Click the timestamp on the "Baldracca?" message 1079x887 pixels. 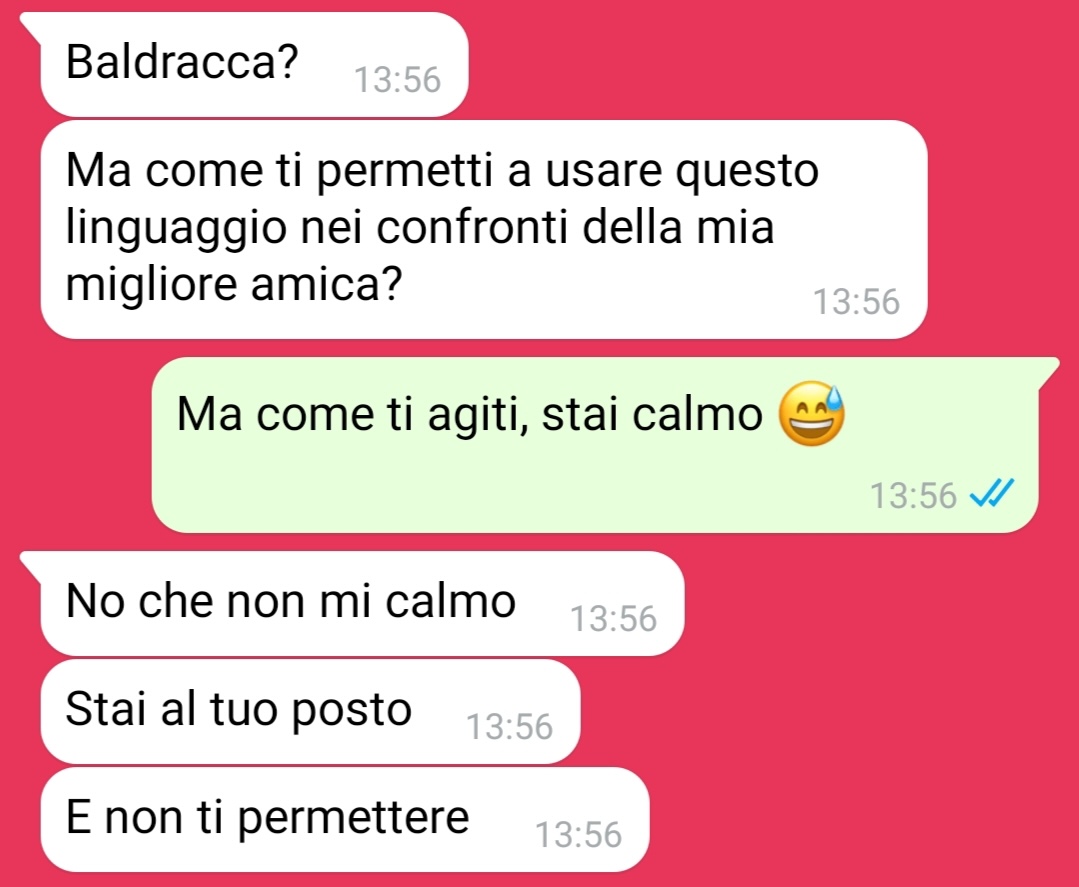(397, 80)
